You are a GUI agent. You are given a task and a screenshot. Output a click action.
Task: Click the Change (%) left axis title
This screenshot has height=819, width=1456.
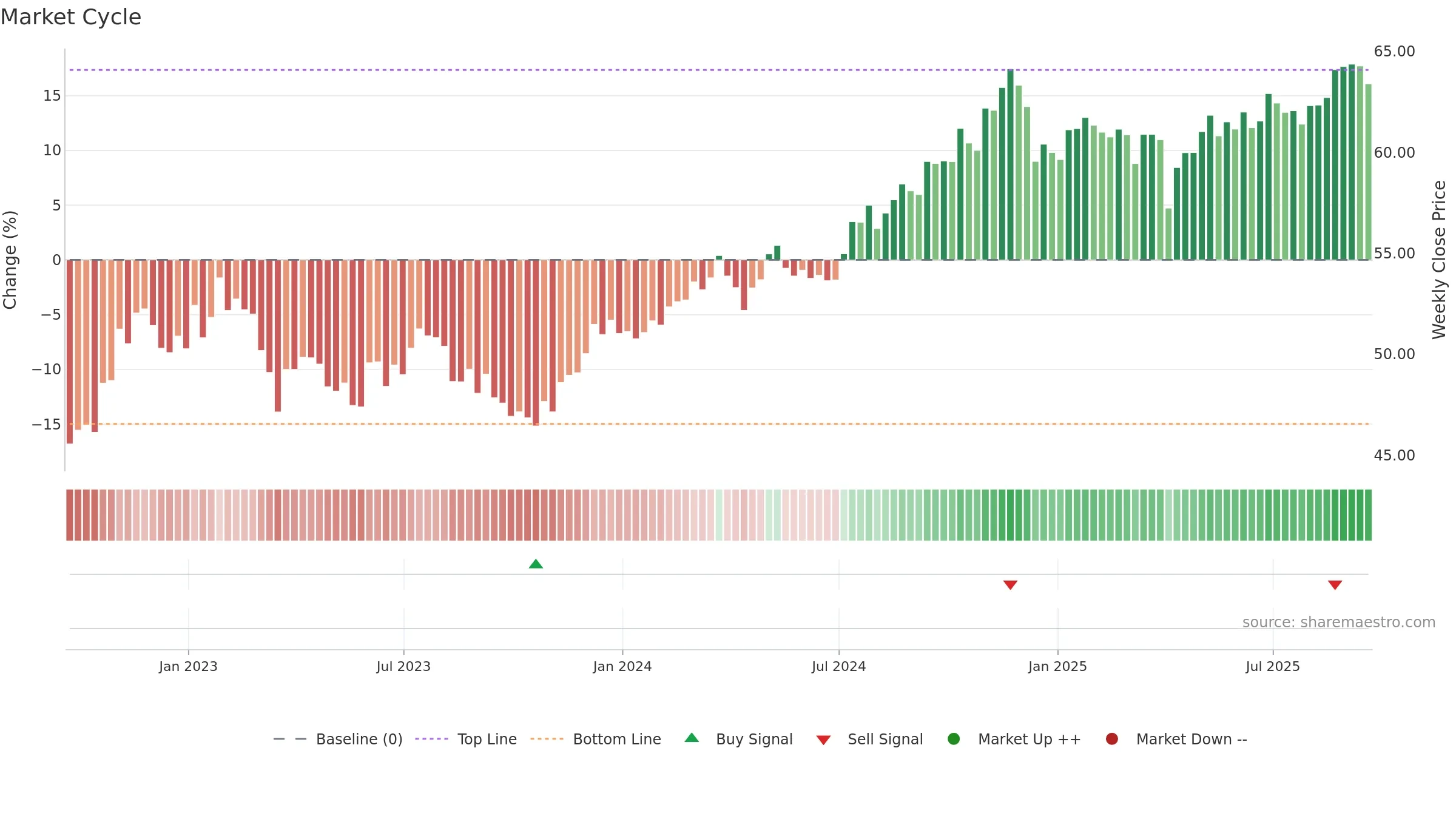(10, 260)
